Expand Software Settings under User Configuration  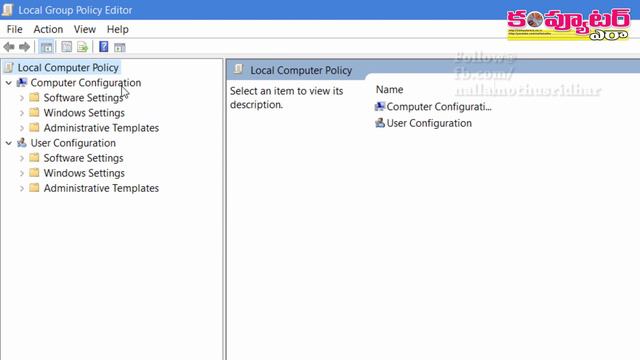pos(22,158)
